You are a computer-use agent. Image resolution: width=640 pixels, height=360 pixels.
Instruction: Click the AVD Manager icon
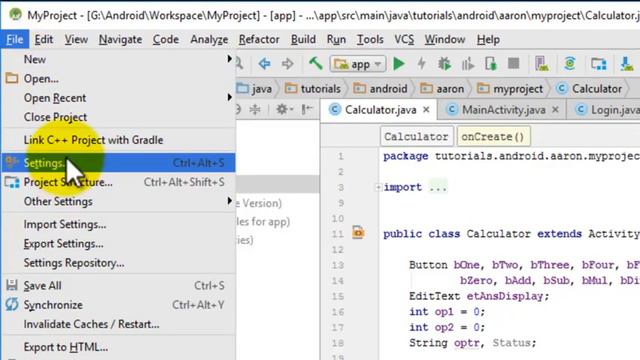(542, 64)
